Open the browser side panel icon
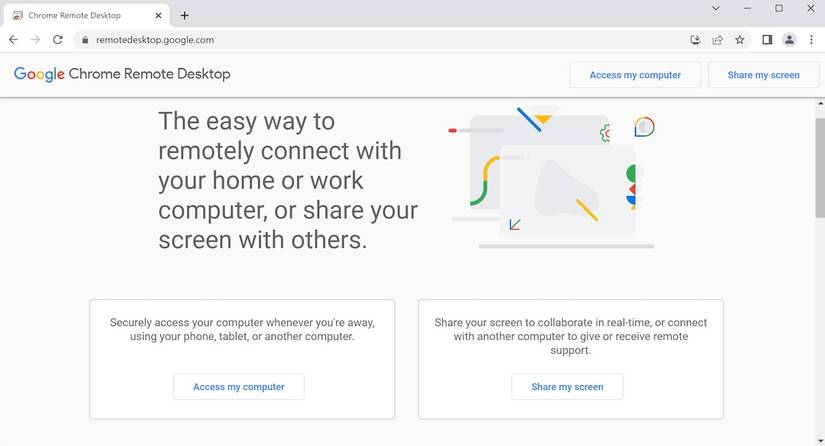This screenshot has height=446, width=825. click(767, 40)
